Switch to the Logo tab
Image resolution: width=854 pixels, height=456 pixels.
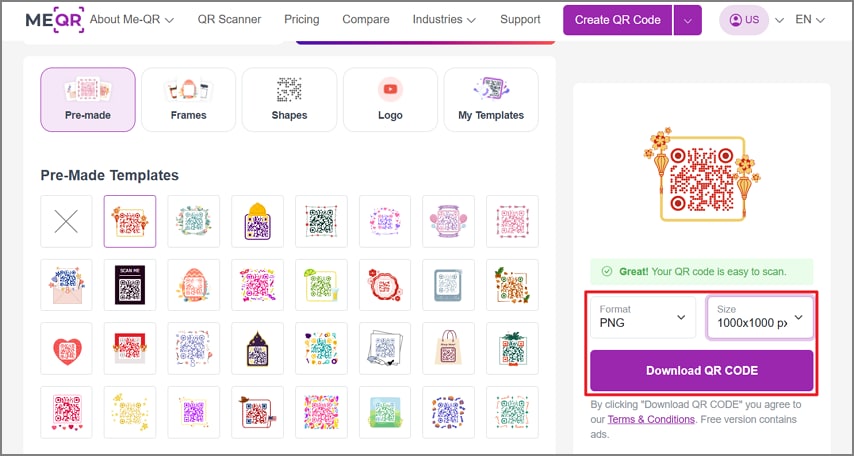(x=390, y=100)
